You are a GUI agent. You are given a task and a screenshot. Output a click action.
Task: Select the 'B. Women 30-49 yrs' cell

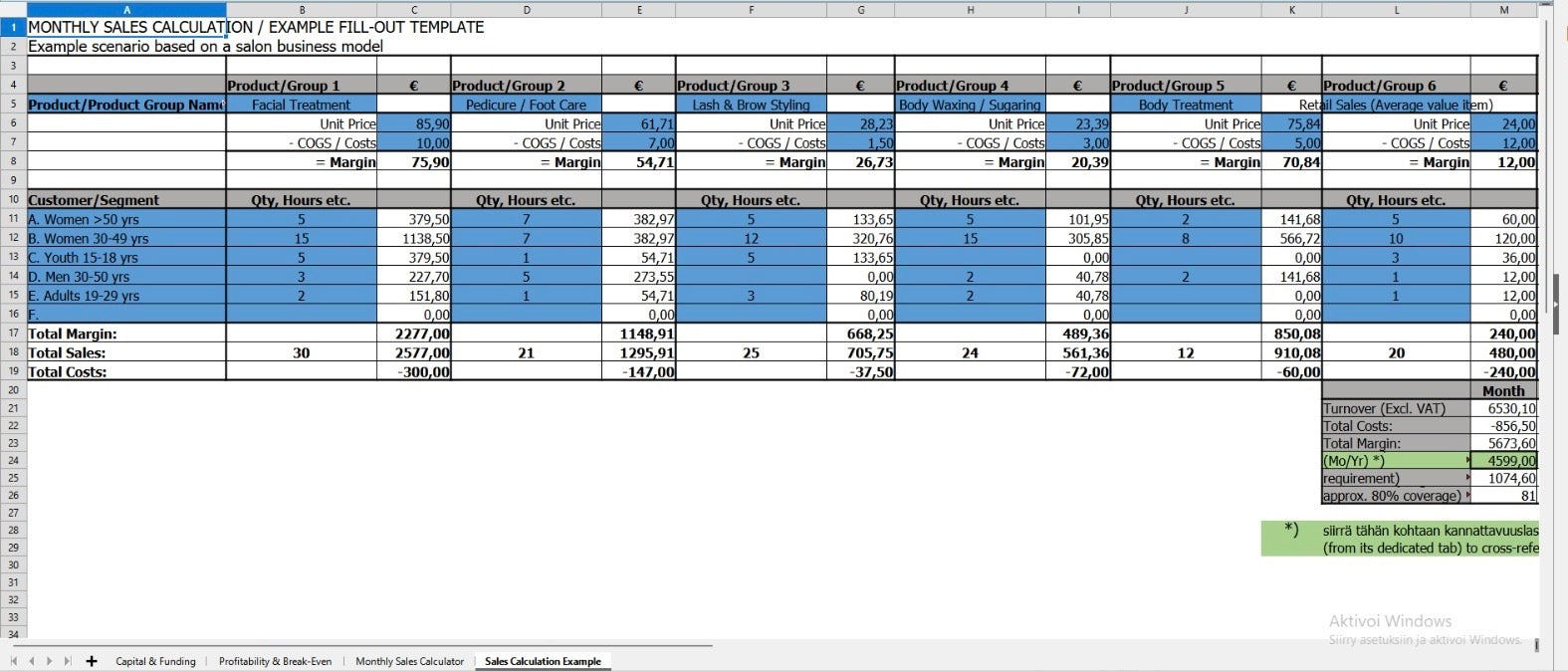(x=126, y=238)
